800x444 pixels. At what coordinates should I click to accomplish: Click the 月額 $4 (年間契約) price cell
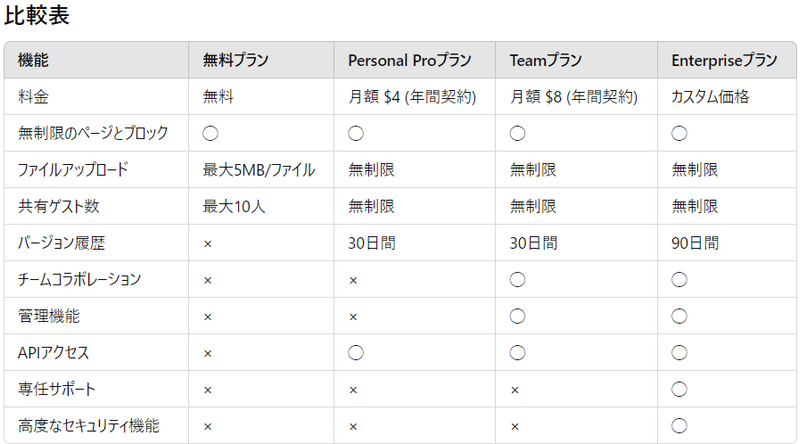414,96
